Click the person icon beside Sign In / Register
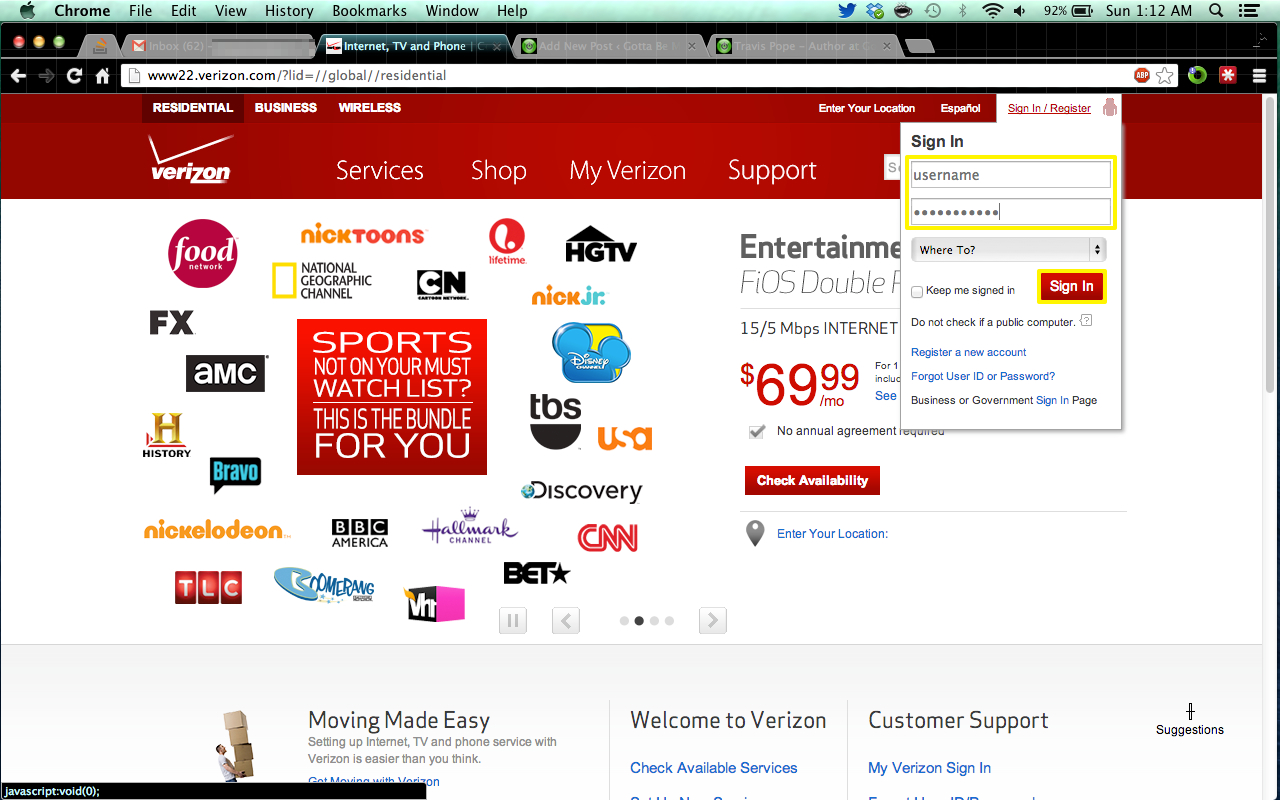The image size is (1280, 800). [x=1109, y=107]
